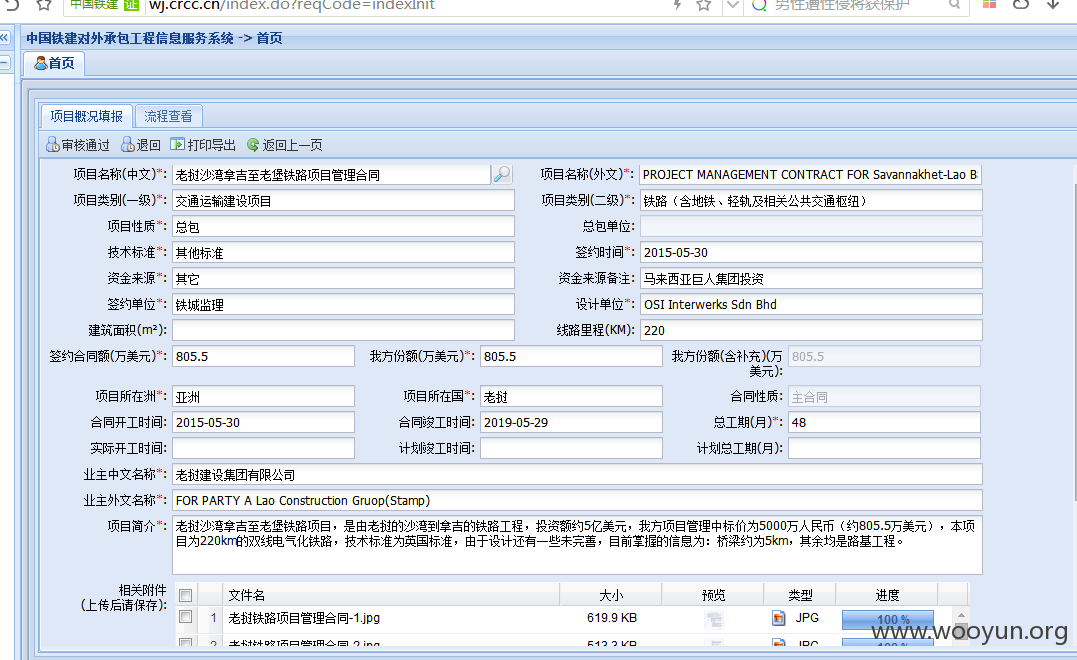Click the 线路里程(KM) field
Image resolution: width=1077 pixels, height=660 pixels.
point(810,330)
